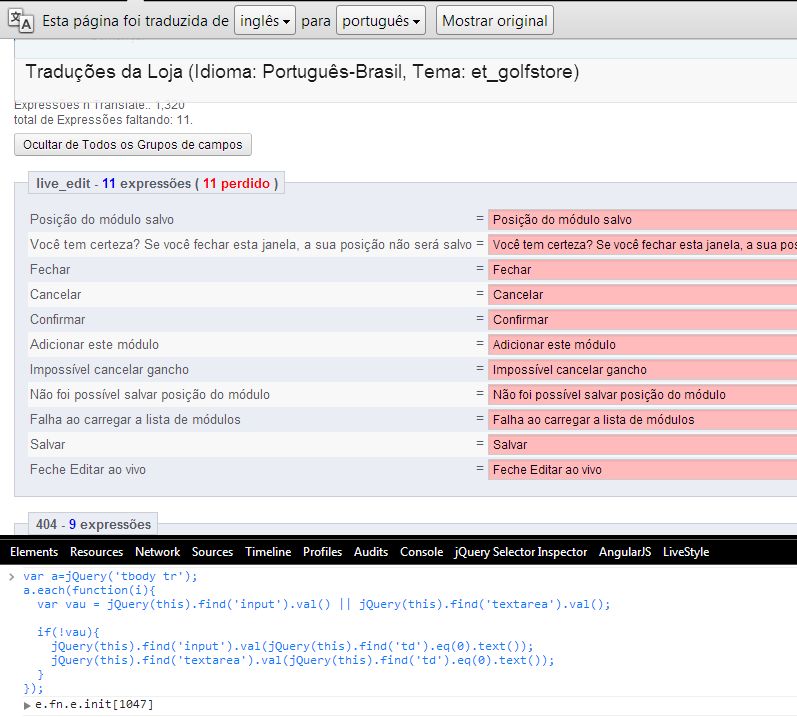Click the '11 perdido' red count text
The width and height of the screenshot is (797, 717).
(236, 183)
